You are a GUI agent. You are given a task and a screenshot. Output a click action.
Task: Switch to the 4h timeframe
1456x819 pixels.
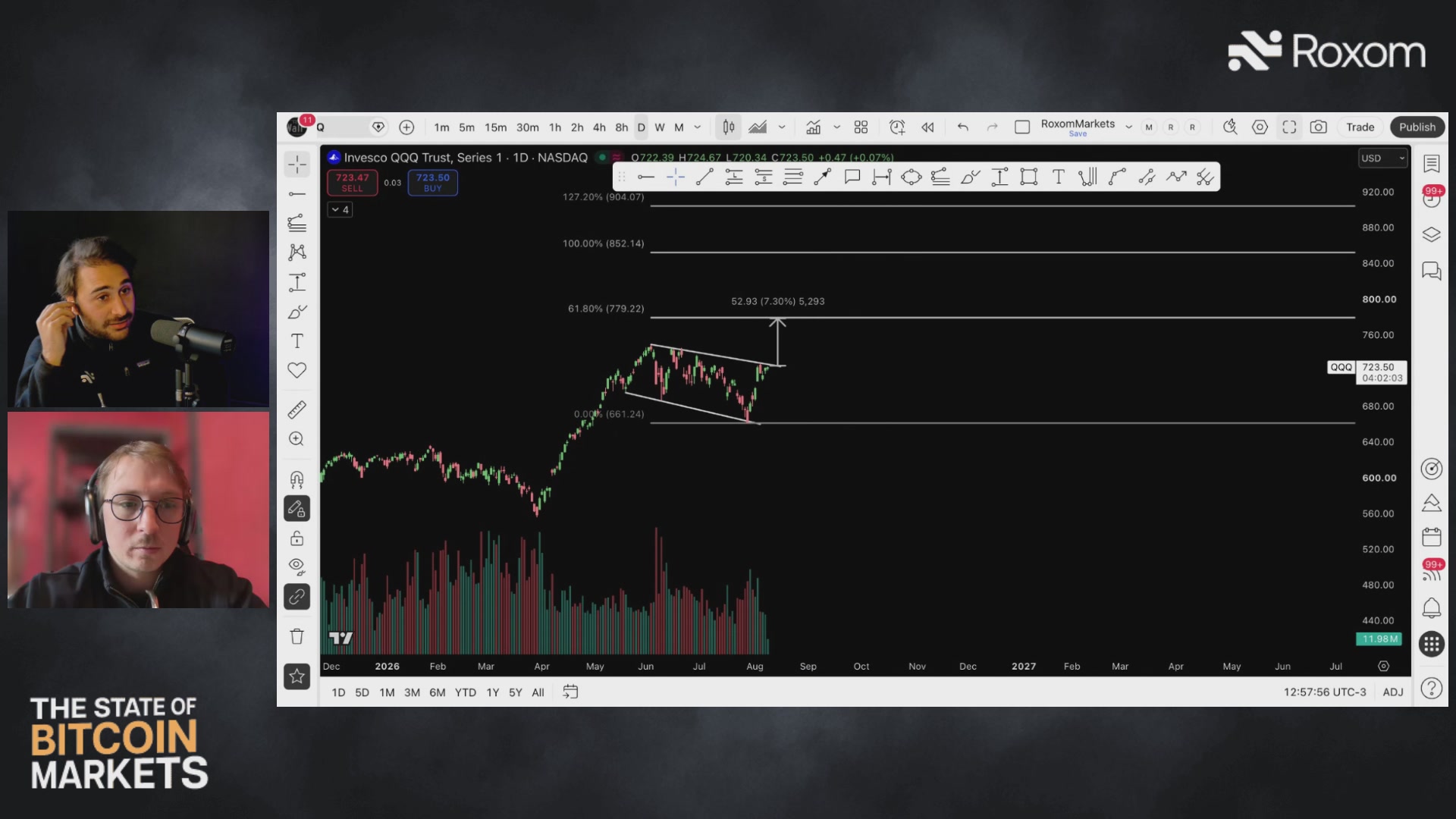pyautogui.click(x=599, y=127)
